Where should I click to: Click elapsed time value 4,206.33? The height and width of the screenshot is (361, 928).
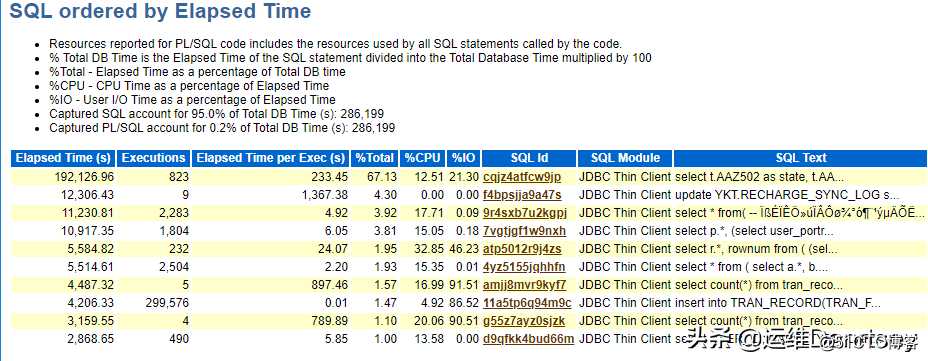[90, 303]
